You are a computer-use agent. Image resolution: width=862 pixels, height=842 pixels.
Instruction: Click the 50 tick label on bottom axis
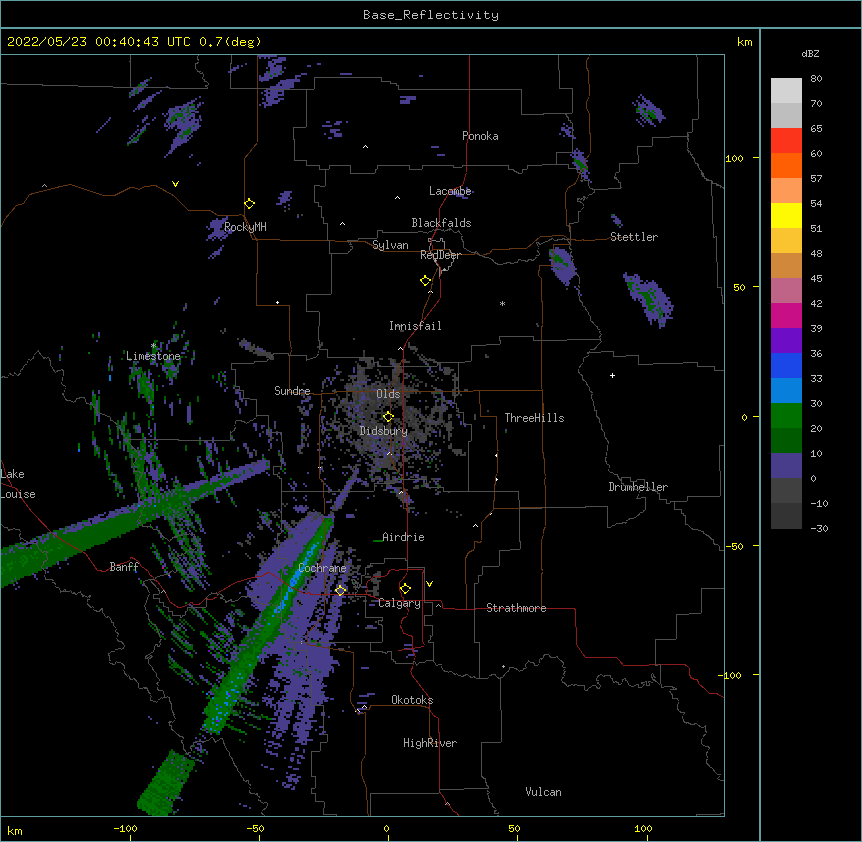[514, 828]
